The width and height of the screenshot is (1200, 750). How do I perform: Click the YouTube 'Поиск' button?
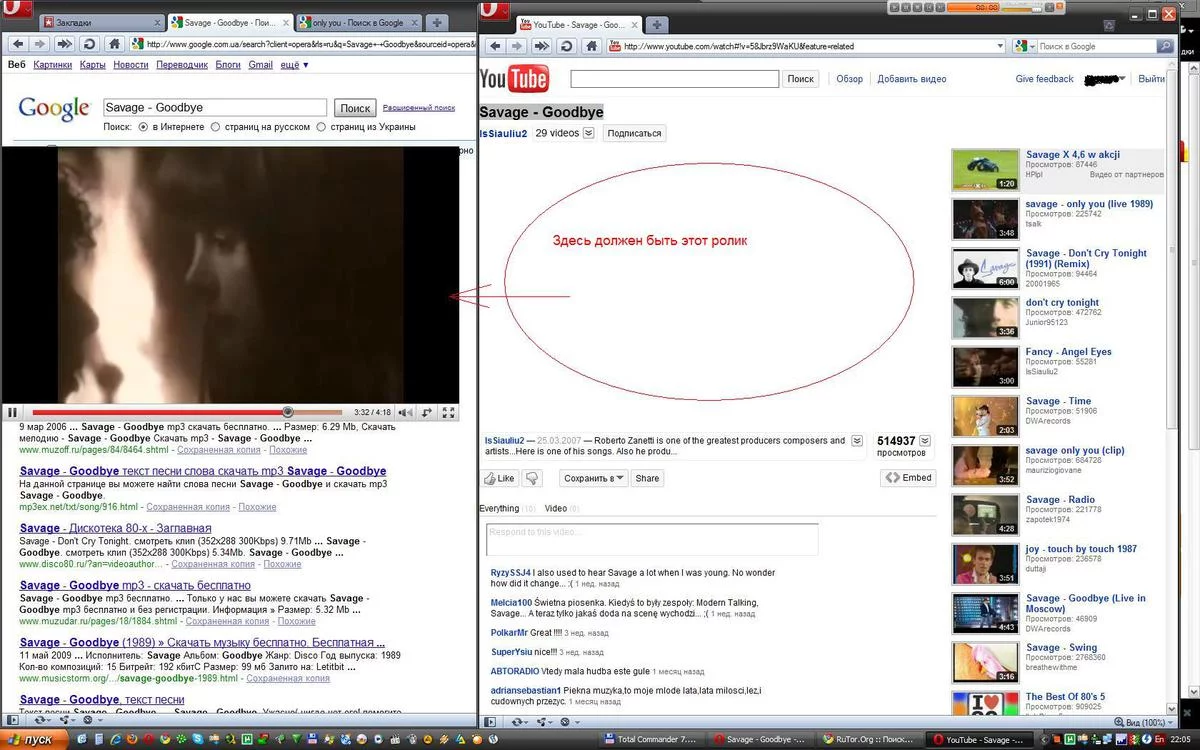(801, 79)
